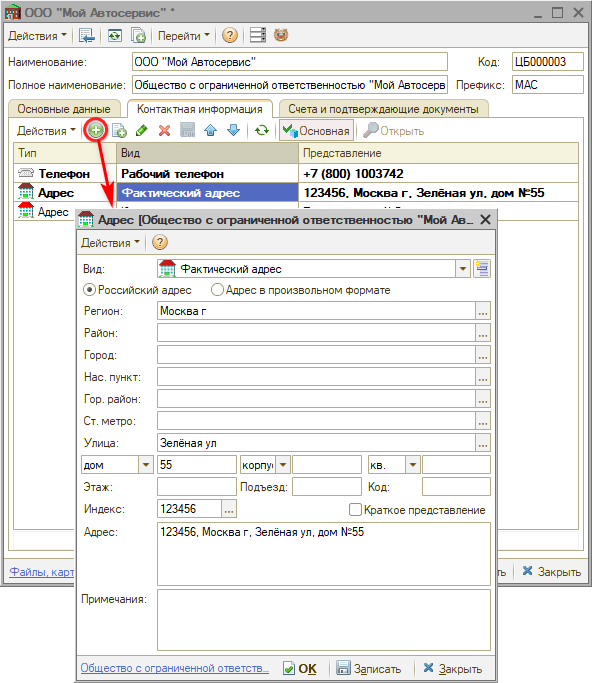Open the дом type dropdown
This screenshot has width=592, height=683.
(x=145, y=465)
